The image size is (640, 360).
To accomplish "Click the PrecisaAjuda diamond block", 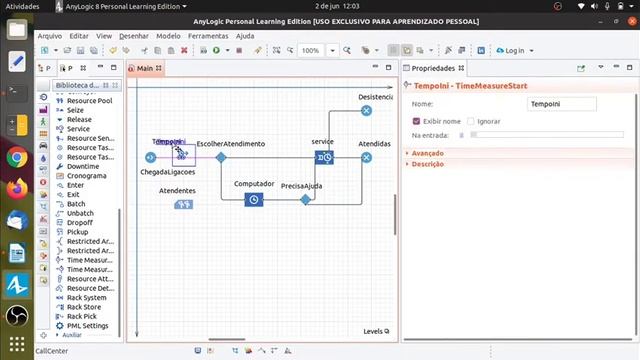I will pos(305,200).
